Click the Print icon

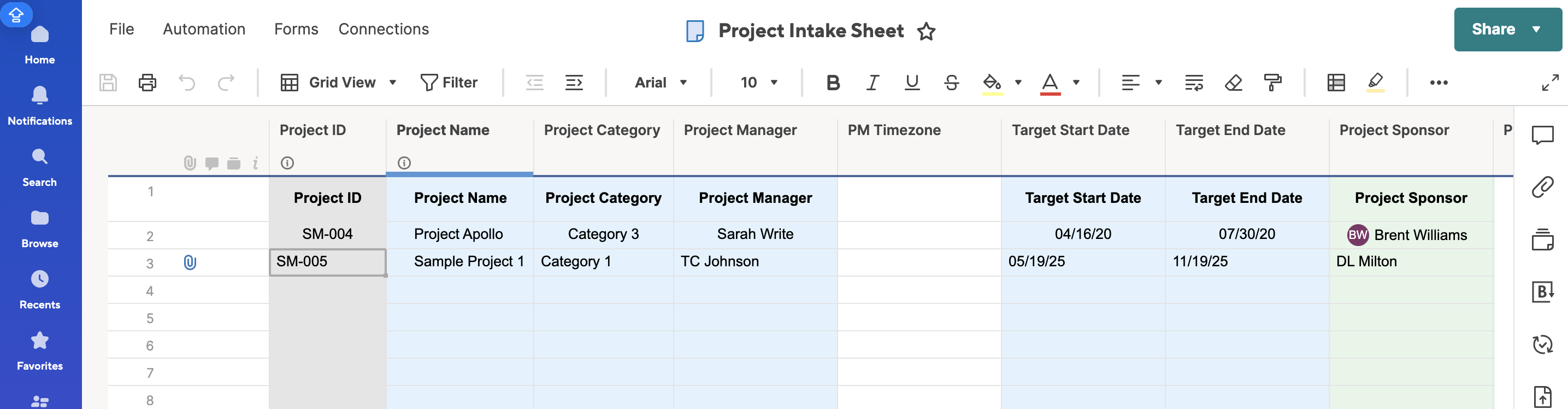tap(148, 82)
